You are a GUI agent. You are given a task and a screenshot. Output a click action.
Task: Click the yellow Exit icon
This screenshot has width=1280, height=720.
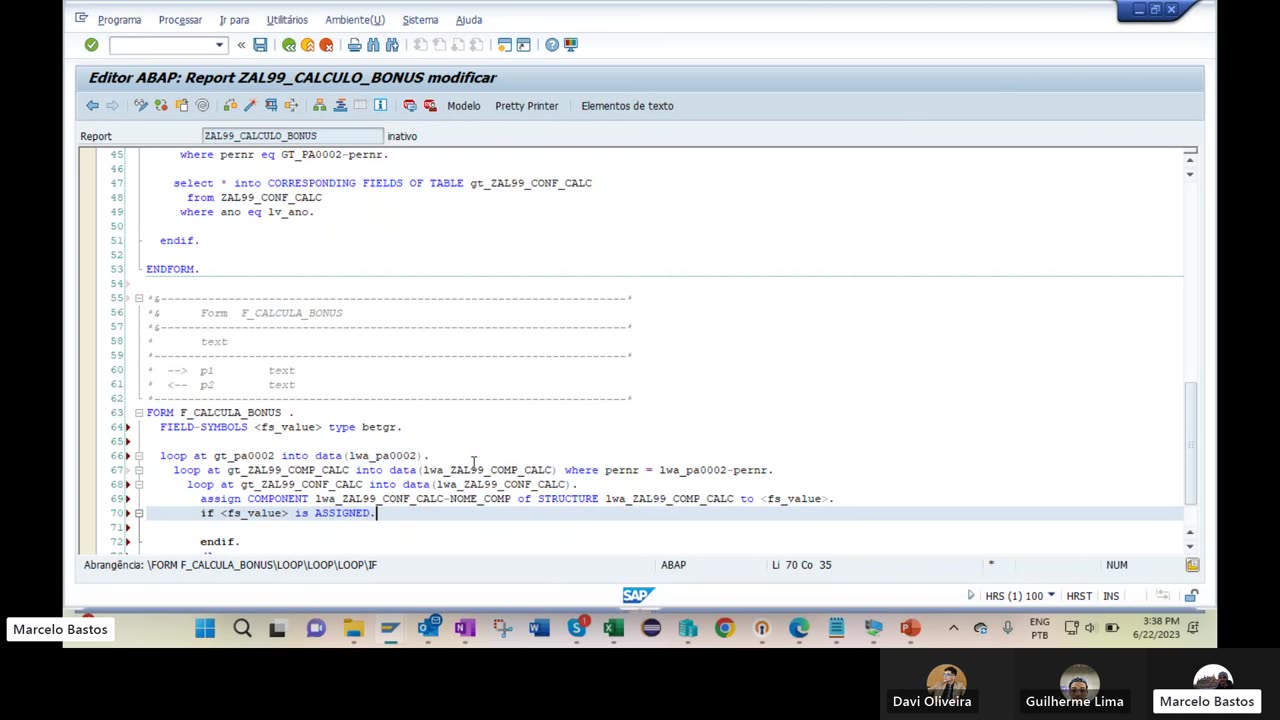click(x=307, y=45)
